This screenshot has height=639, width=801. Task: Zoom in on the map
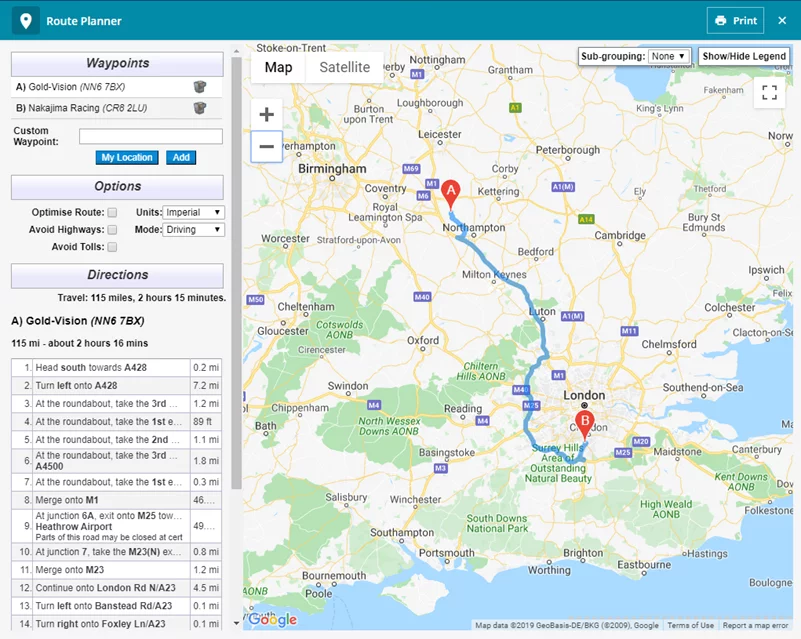[267, 114]
